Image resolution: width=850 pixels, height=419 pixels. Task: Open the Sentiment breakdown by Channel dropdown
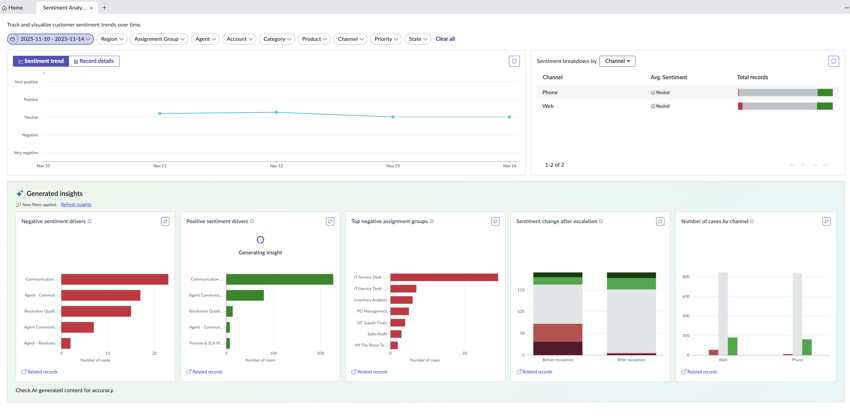pos(617,61)
